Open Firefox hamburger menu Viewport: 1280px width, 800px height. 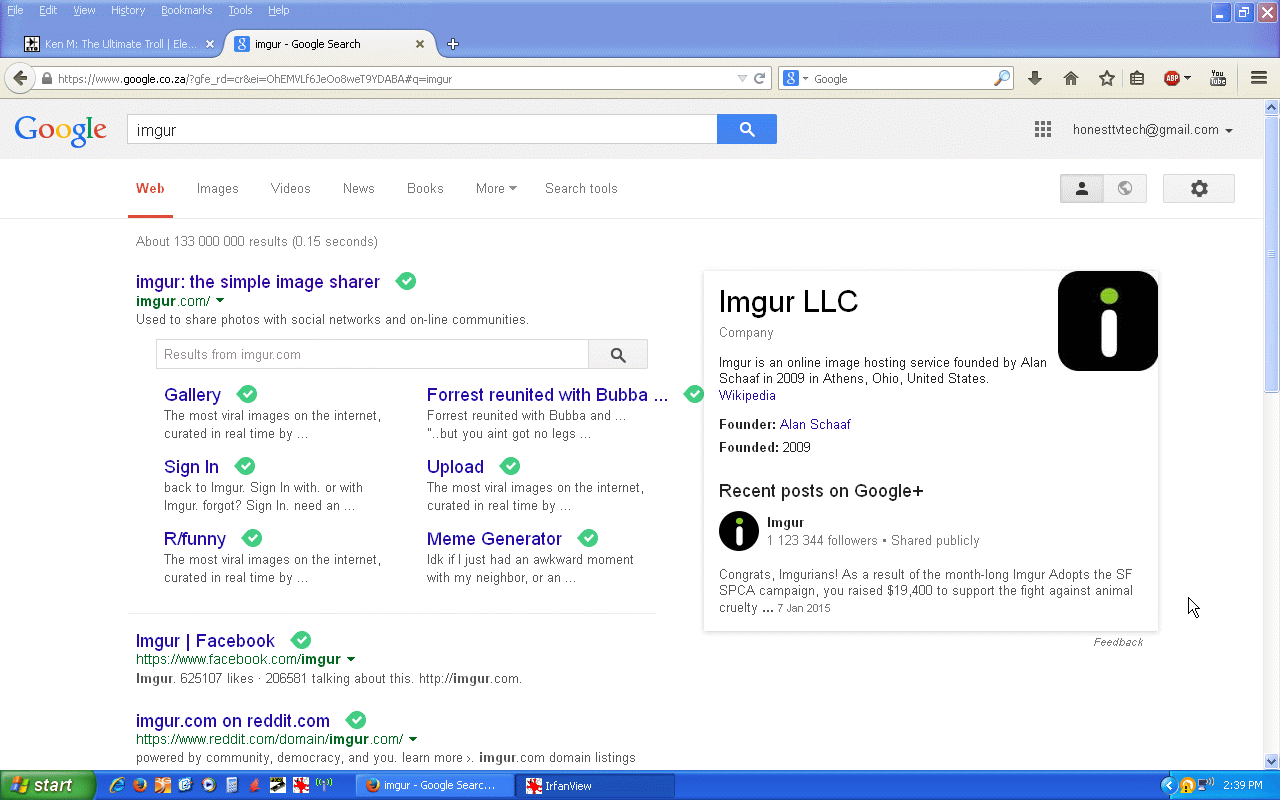pyautogui.click(x=1259, y=78)
